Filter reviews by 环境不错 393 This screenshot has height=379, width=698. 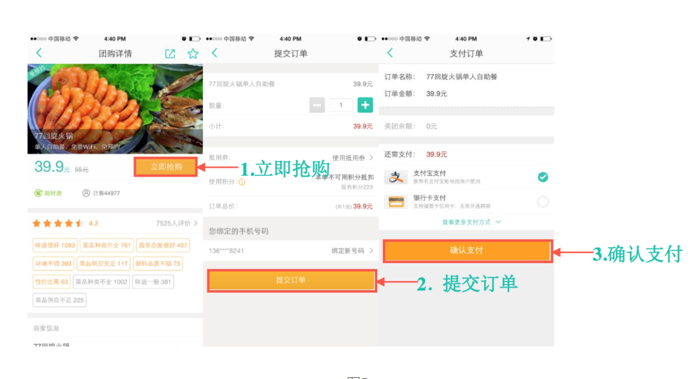[x=53, y=264]
